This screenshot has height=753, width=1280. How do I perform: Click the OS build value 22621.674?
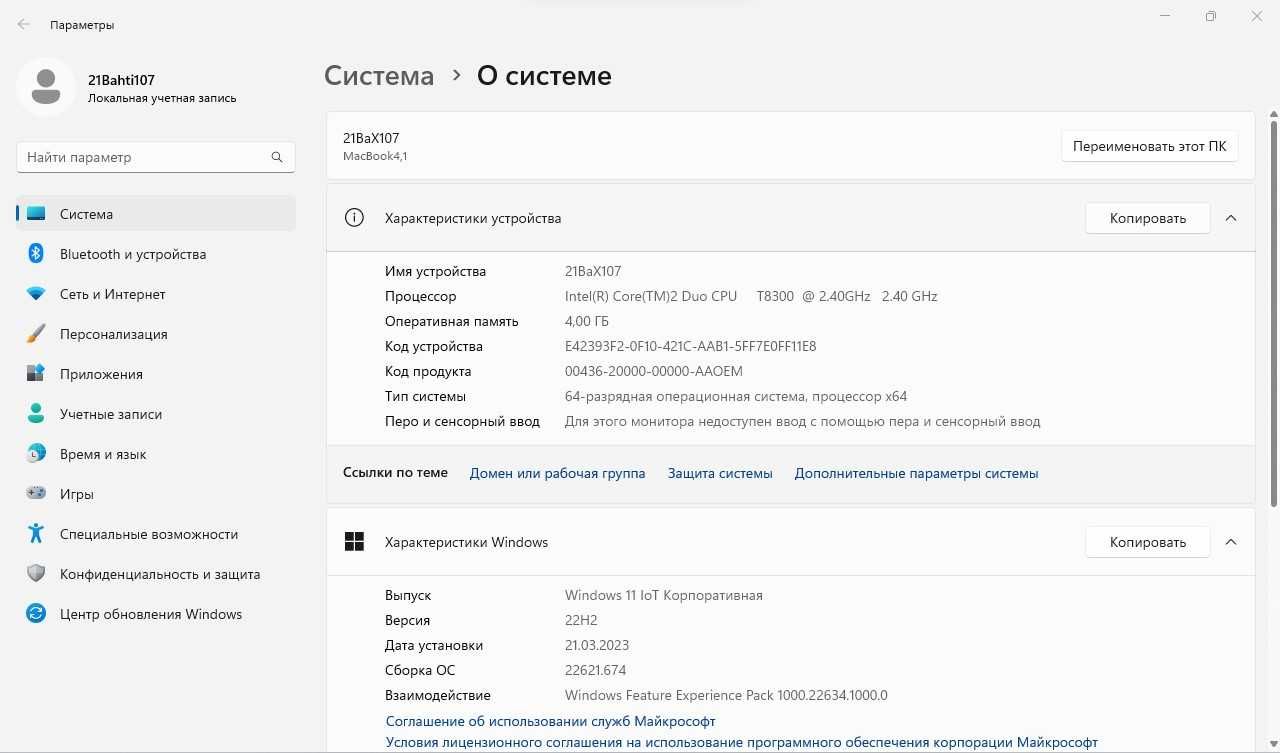[596, 670]
